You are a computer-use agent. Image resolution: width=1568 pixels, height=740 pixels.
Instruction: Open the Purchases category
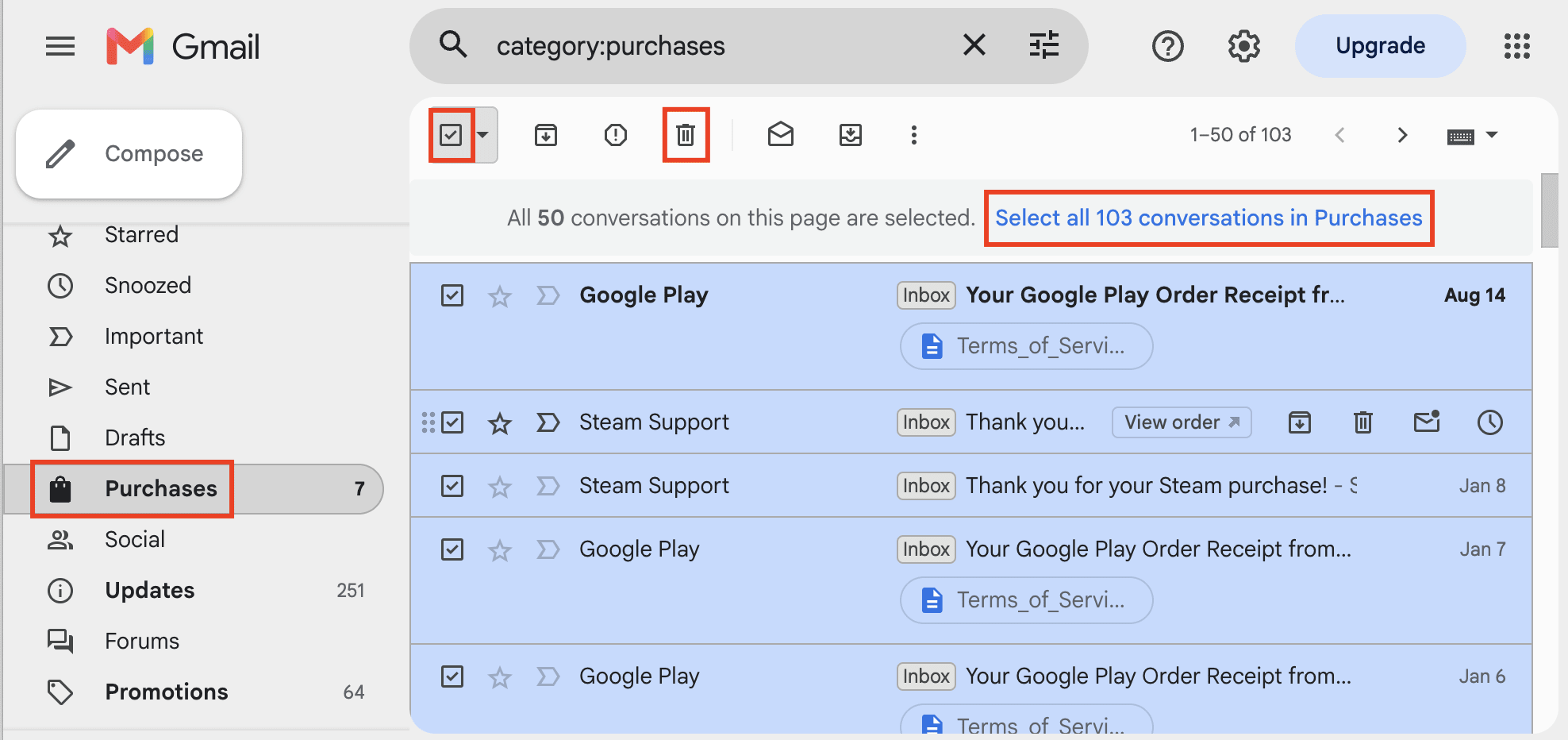(194, 489)
